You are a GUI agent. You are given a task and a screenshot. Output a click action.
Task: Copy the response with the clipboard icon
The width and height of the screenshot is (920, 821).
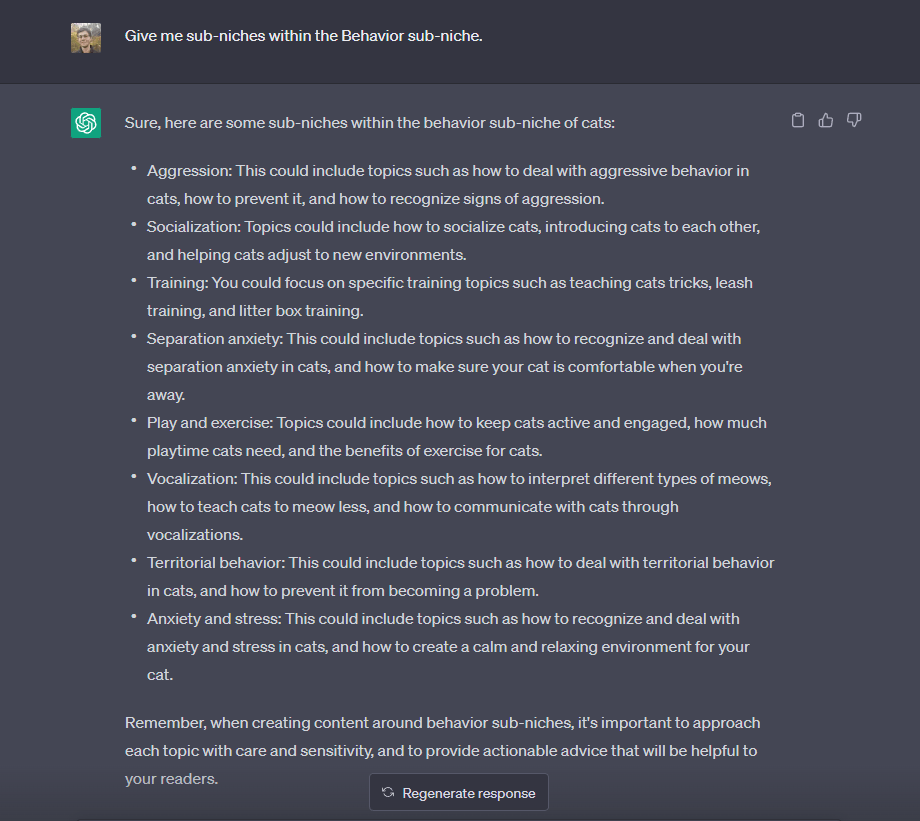[798, 121]
